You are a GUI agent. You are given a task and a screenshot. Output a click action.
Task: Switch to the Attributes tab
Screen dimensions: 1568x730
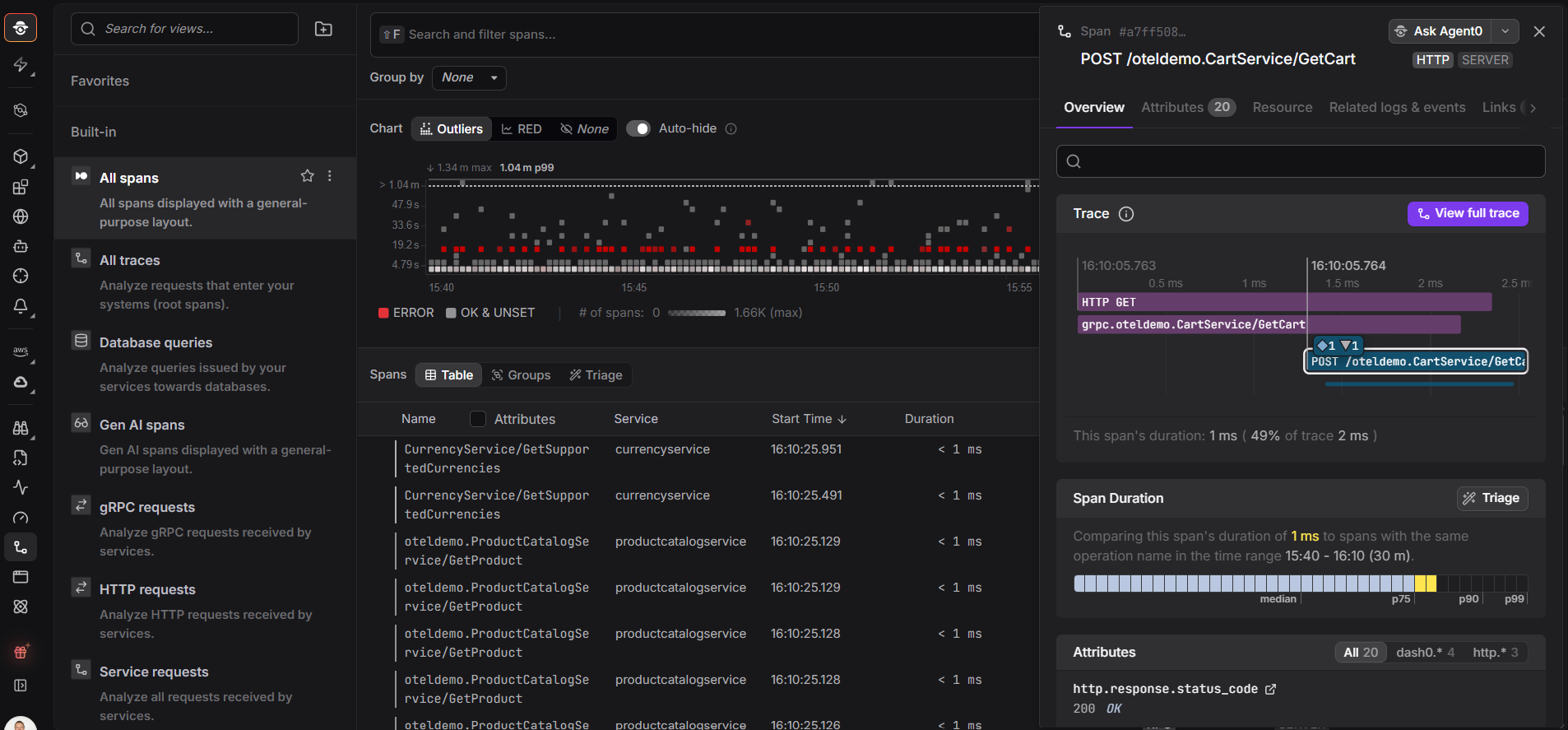pos(1188,107)
